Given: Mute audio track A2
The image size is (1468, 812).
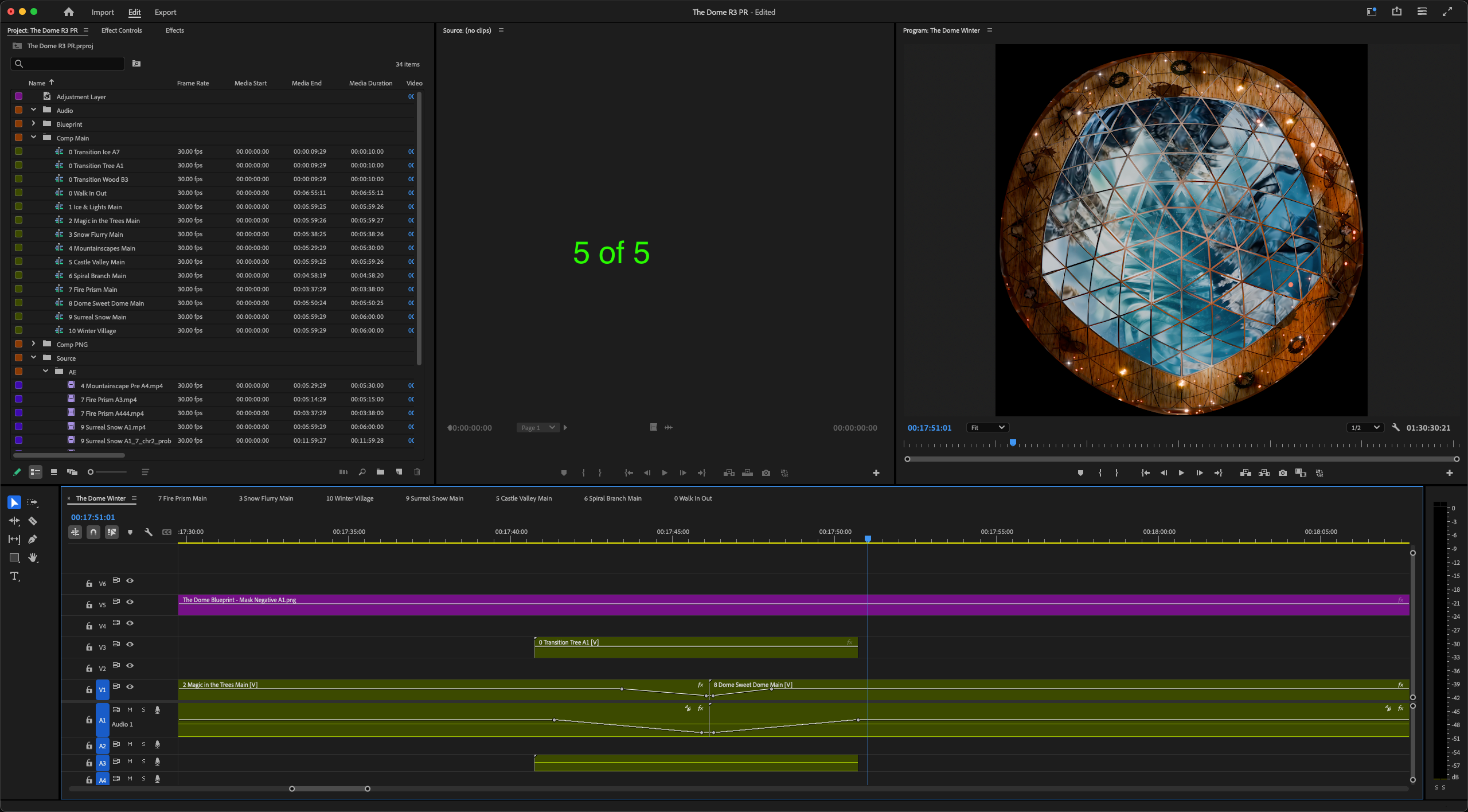Looking at the screenshot, I should [x=130, y=744].
